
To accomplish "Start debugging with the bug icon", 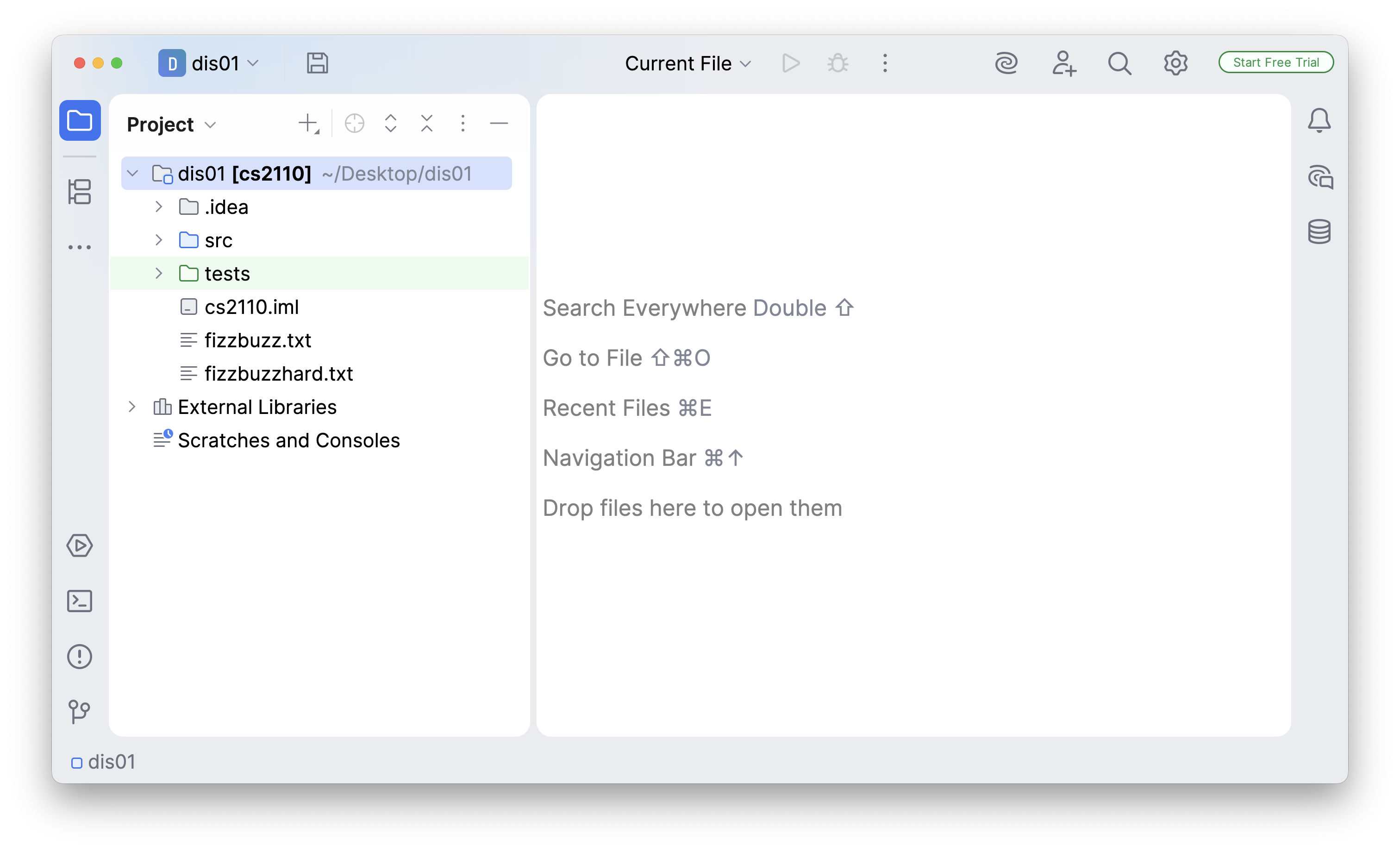I will [x=837, y=63].
